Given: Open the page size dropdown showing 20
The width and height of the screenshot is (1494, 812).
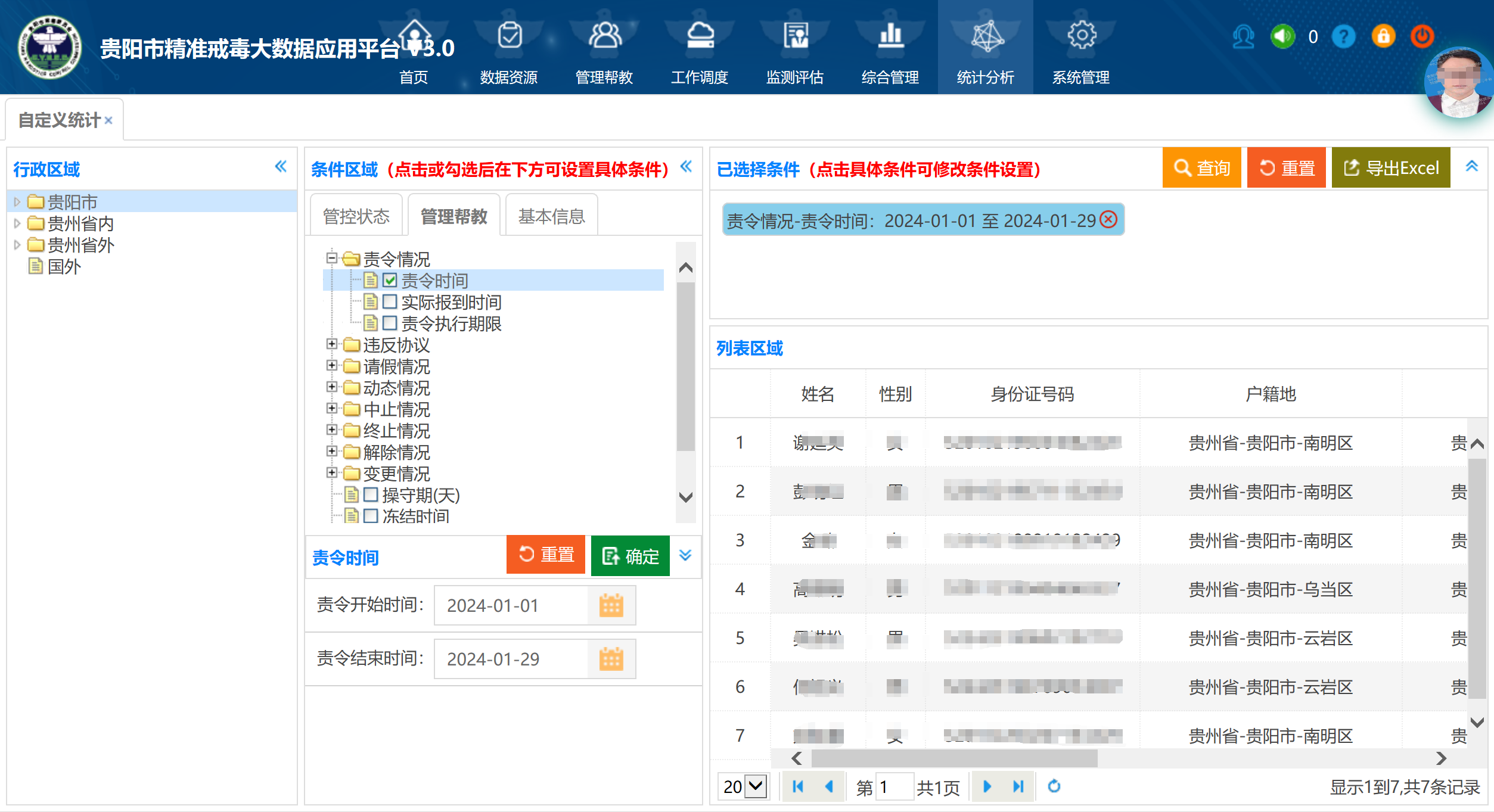Looking at the screenshot, I should click(743, 786).
